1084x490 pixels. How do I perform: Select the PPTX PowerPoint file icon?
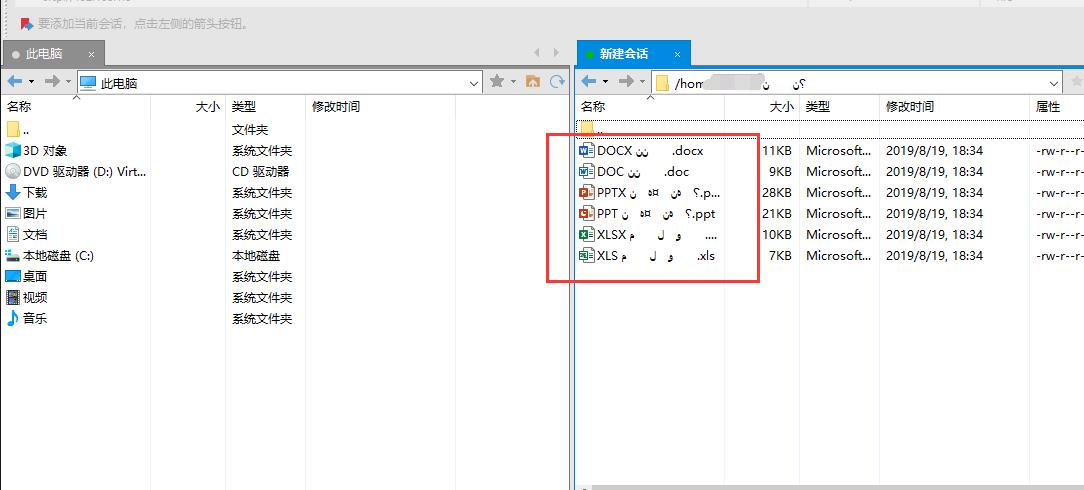(586, 192)
